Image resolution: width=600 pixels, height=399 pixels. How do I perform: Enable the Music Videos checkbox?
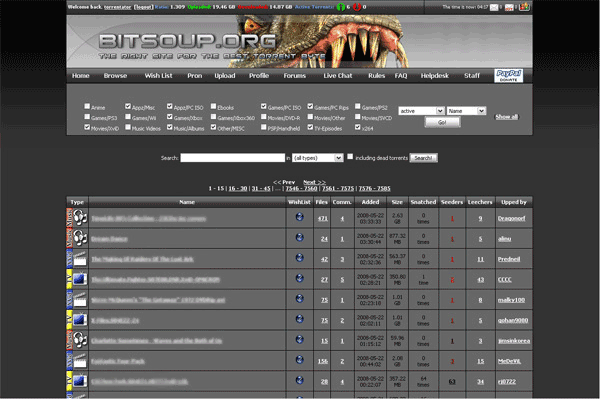(x=128, y=127)
